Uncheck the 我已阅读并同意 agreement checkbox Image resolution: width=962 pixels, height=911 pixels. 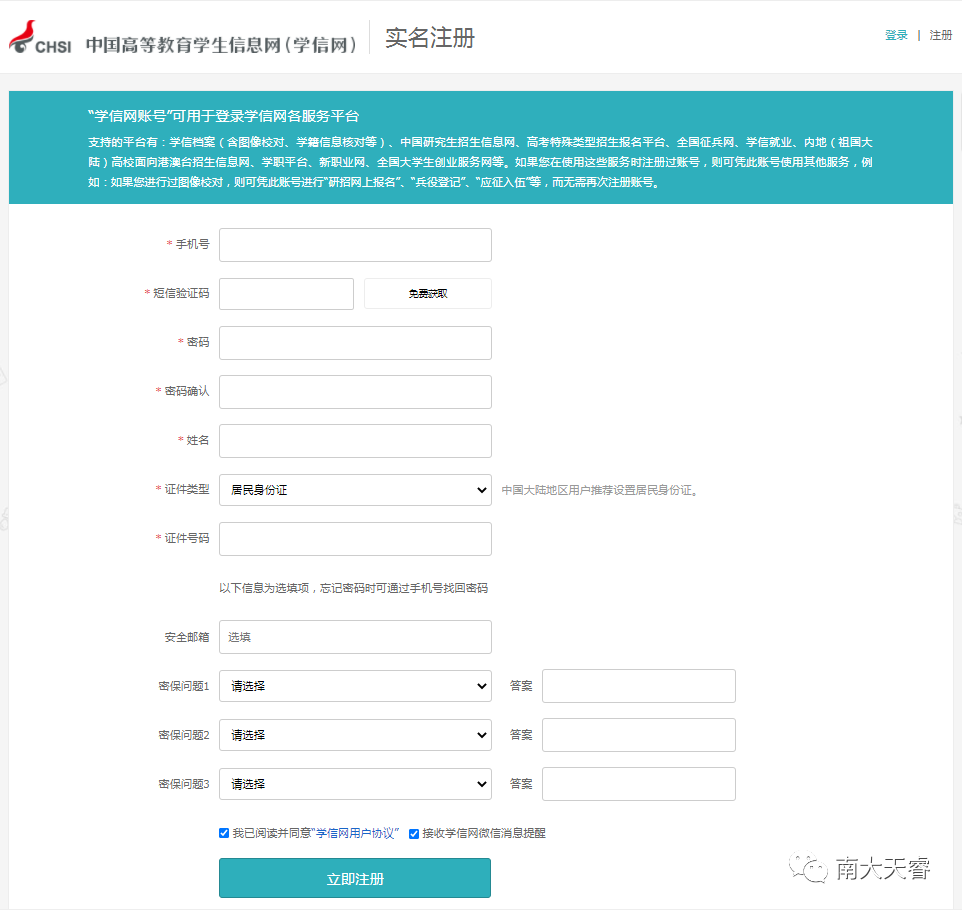pyautogui.click(x=224, y=833)
